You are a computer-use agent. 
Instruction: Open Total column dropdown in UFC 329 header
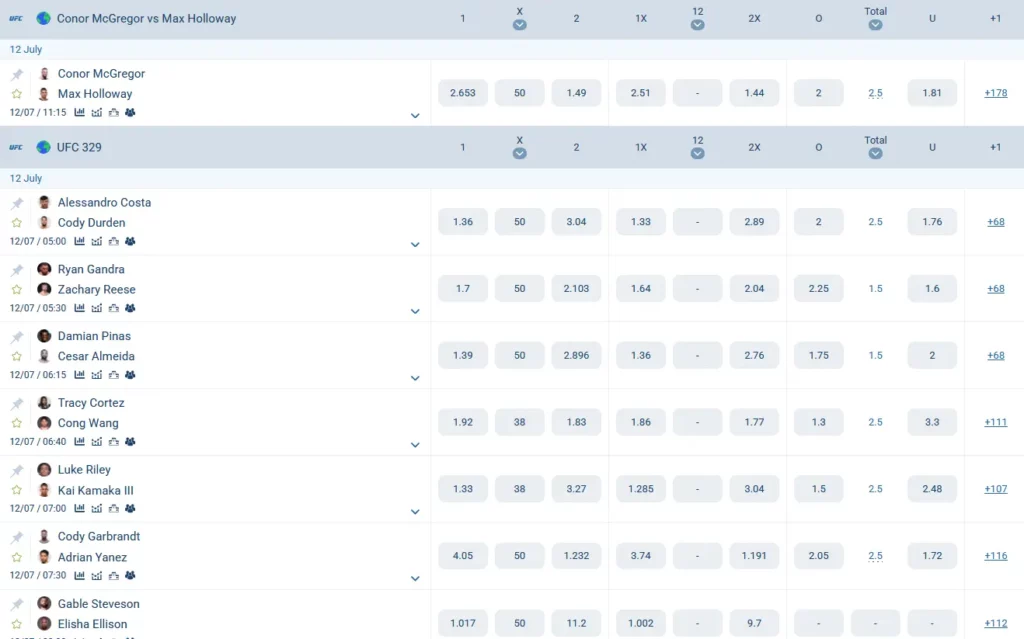(x=876, y=154)
